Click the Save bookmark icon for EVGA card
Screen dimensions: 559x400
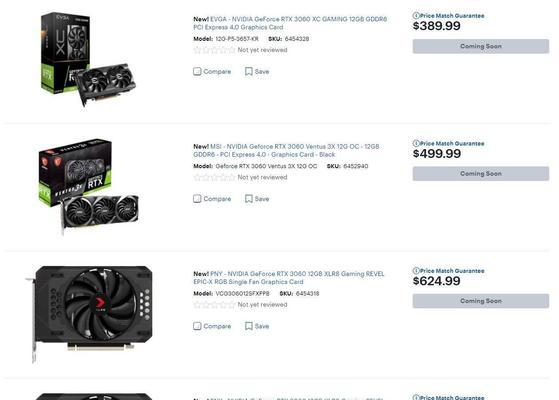(x=248, y=71)
